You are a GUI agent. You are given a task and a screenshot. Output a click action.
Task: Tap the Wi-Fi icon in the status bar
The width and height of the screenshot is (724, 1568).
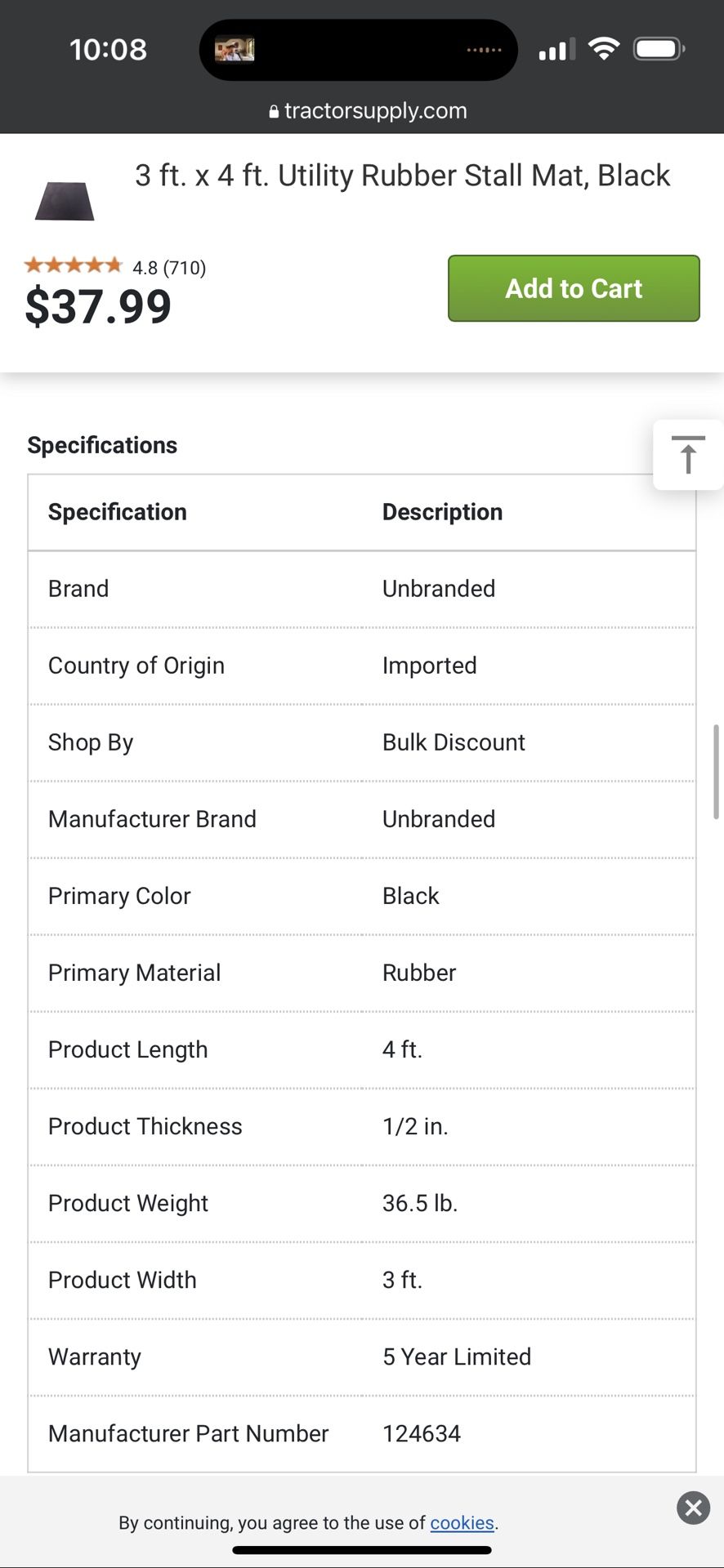602,49
